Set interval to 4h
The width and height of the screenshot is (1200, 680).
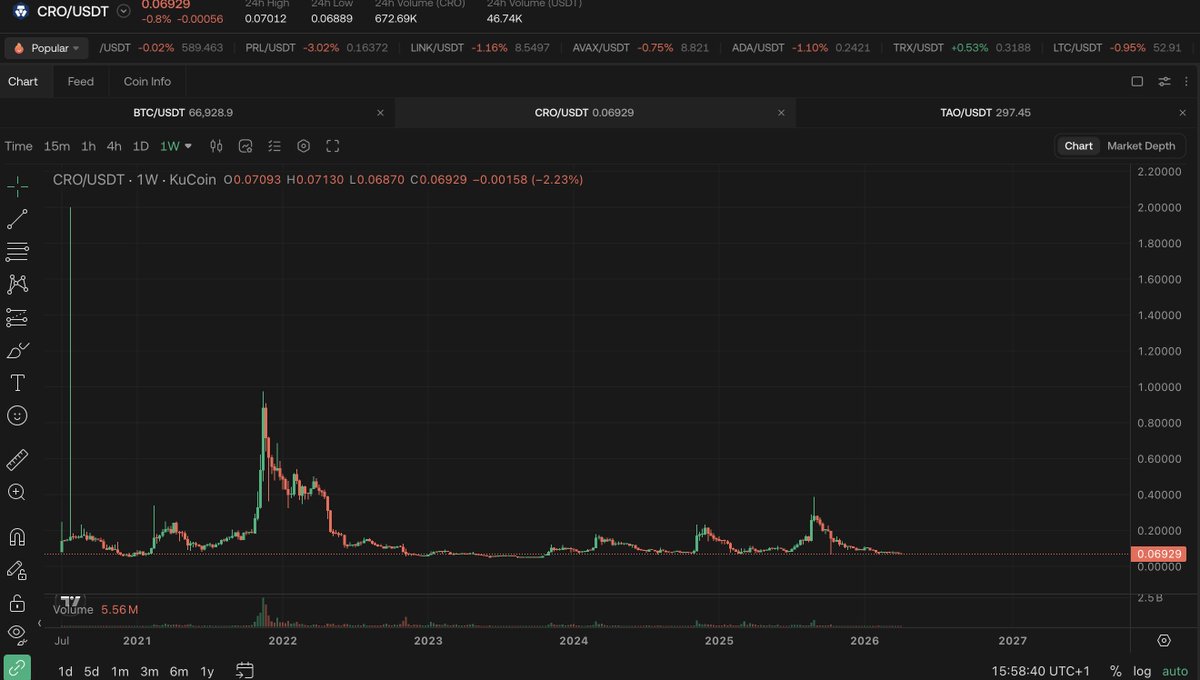tap(114, 146)
